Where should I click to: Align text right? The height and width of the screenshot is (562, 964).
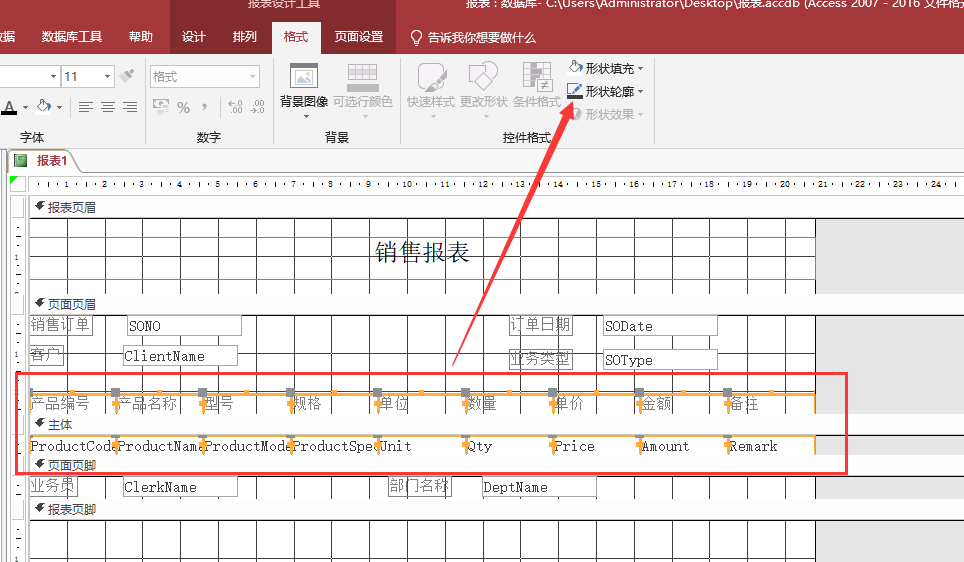130,108
